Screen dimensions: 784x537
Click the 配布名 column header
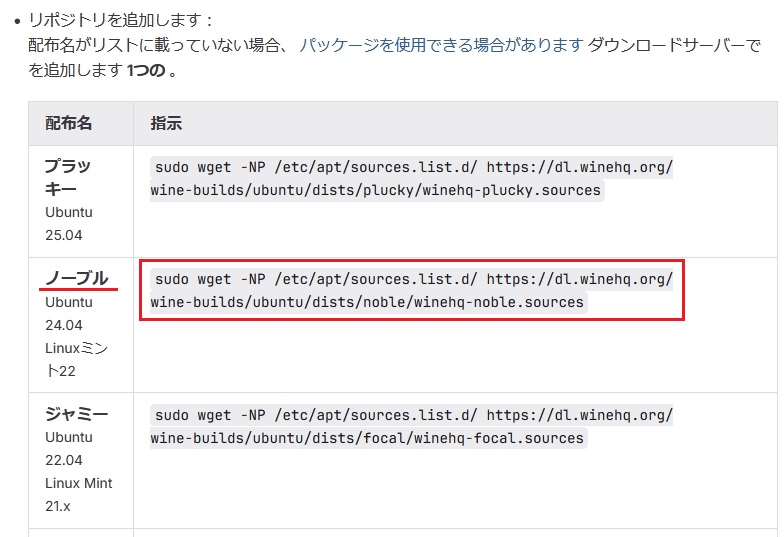pos(69,123)
